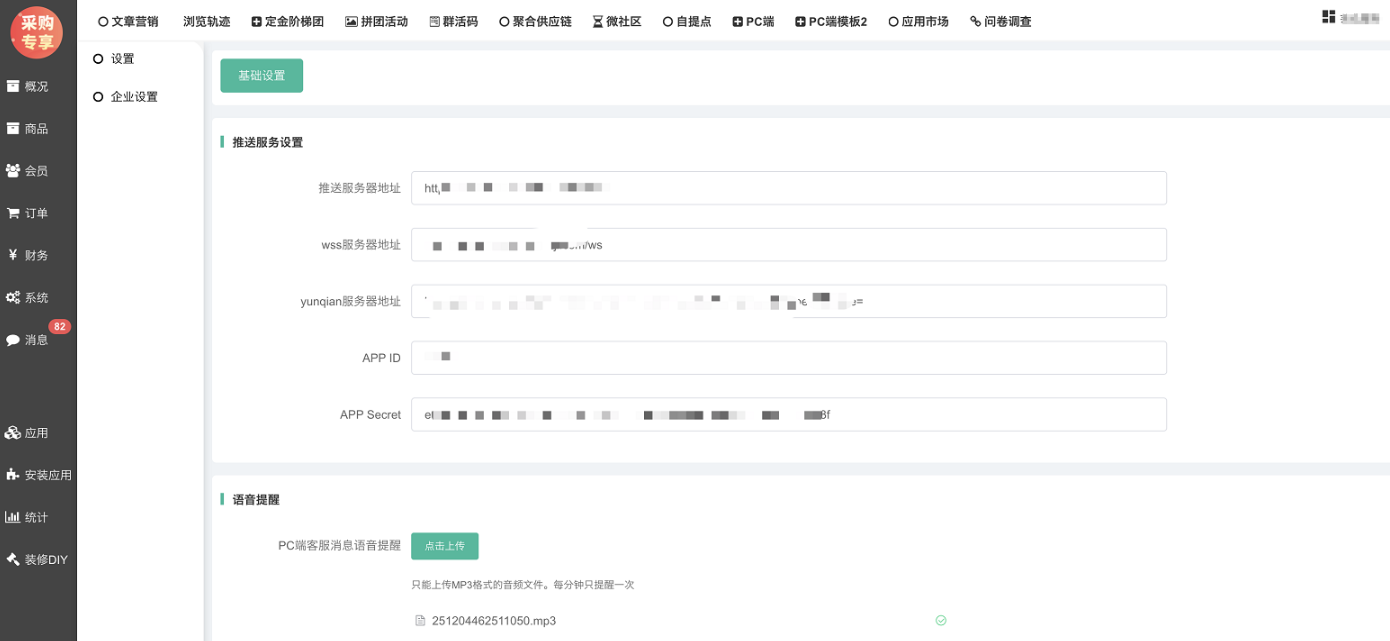This screenshot has width=1390, height=641.
Task: Open 消息 messages with 82 badge
Action: click(x=28, y=340)
